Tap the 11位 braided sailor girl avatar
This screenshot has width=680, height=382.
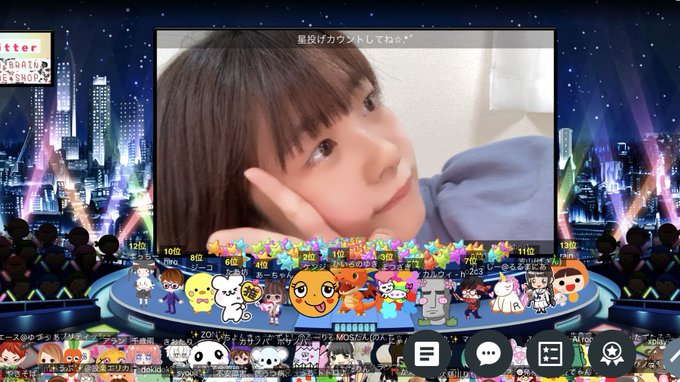pos(539,289)
